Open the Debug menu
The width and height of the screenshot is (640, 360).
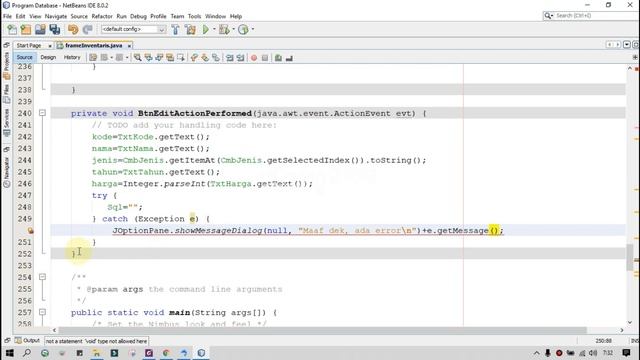[x=138, y=16]
